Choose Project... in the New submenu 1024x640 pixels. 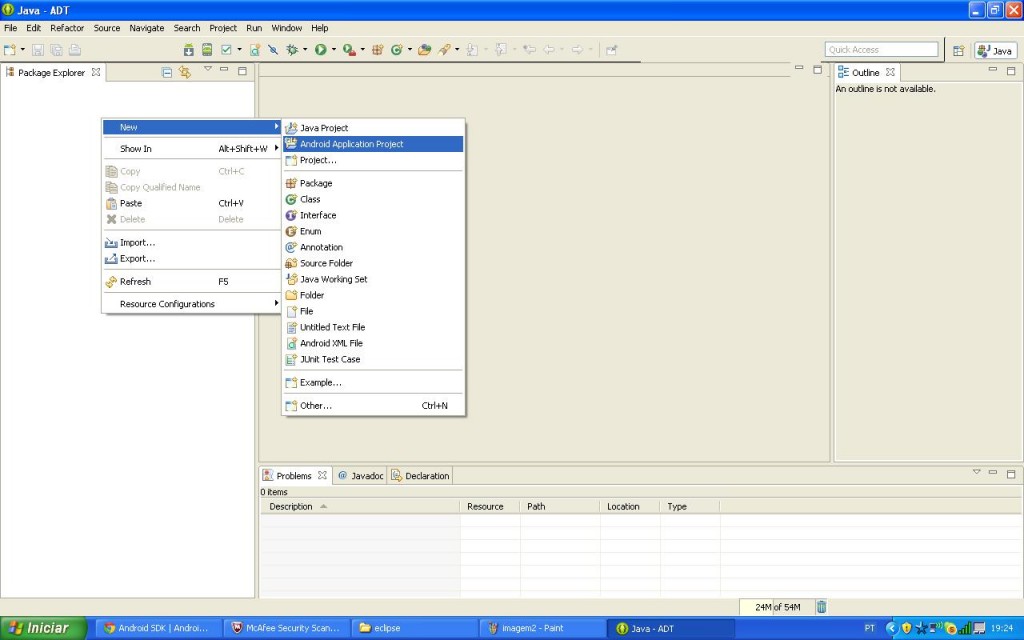[373, 160]
